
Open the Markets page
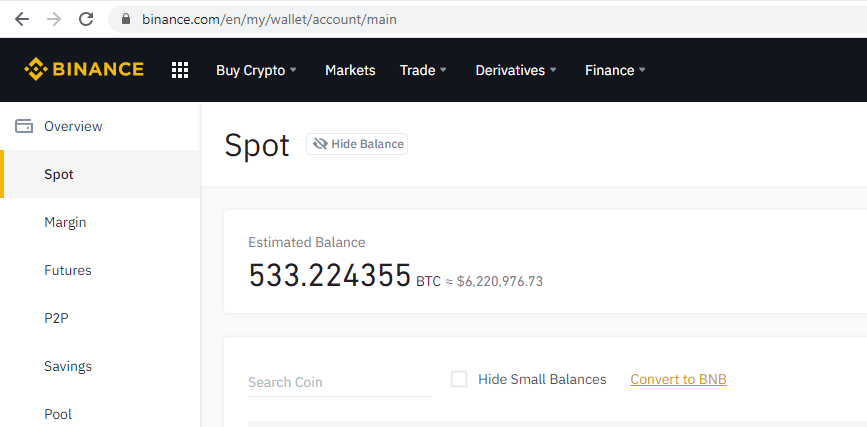pyautogui.click(x=350, y=70)
